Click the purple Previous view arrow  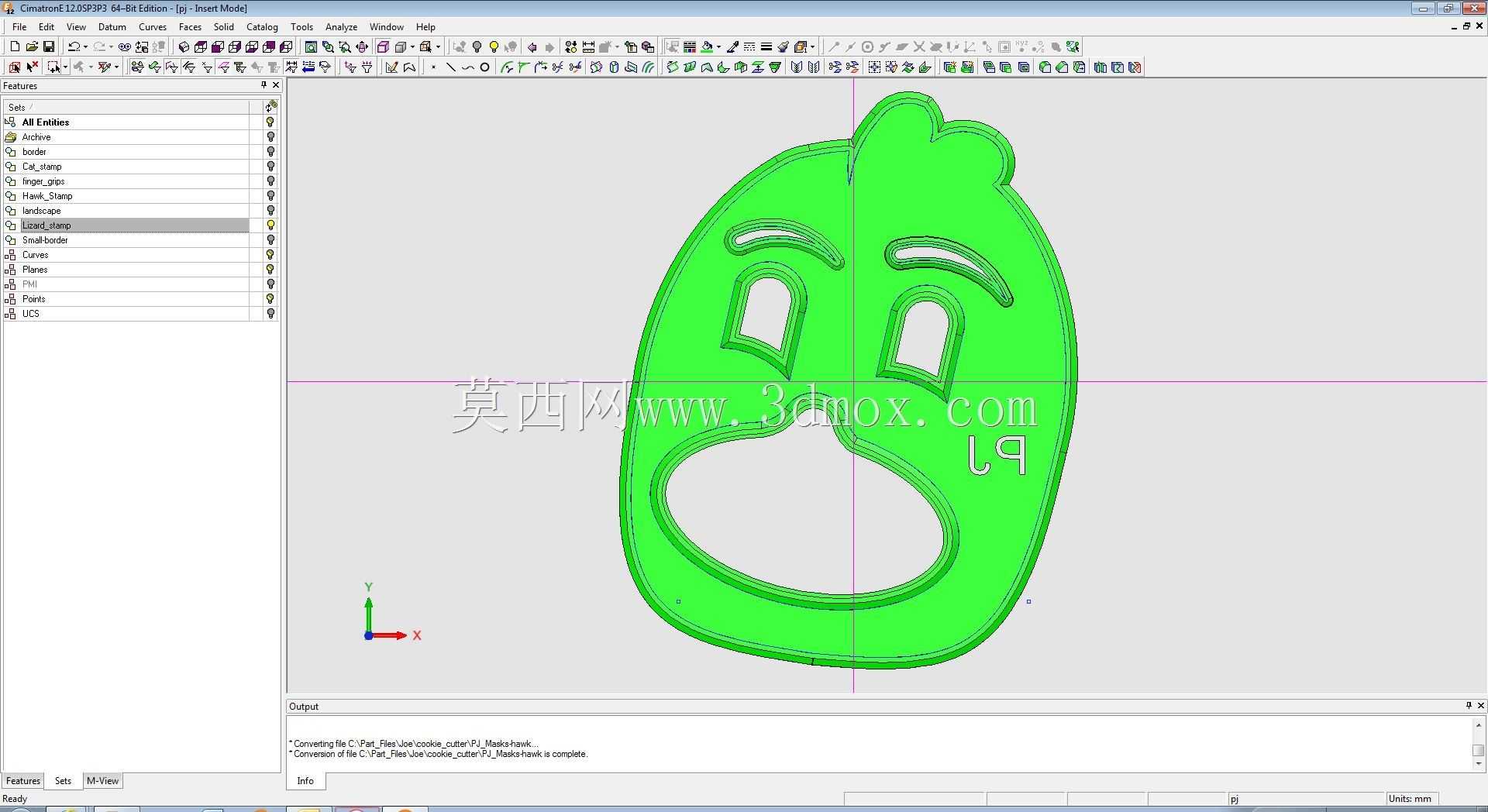click(532, 46)
